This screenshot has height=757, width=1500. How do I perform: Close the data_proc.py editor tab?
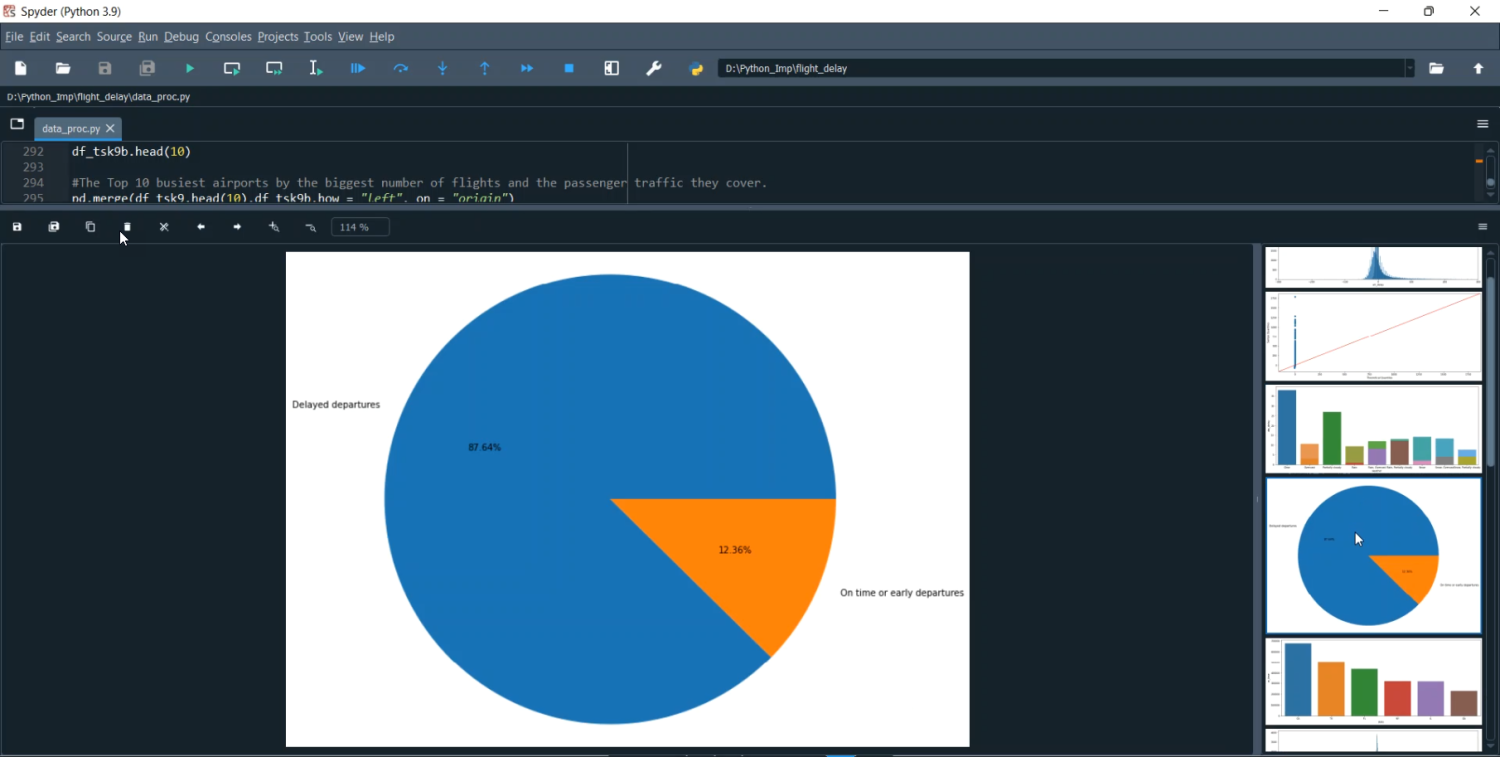(x=111, y=129)
